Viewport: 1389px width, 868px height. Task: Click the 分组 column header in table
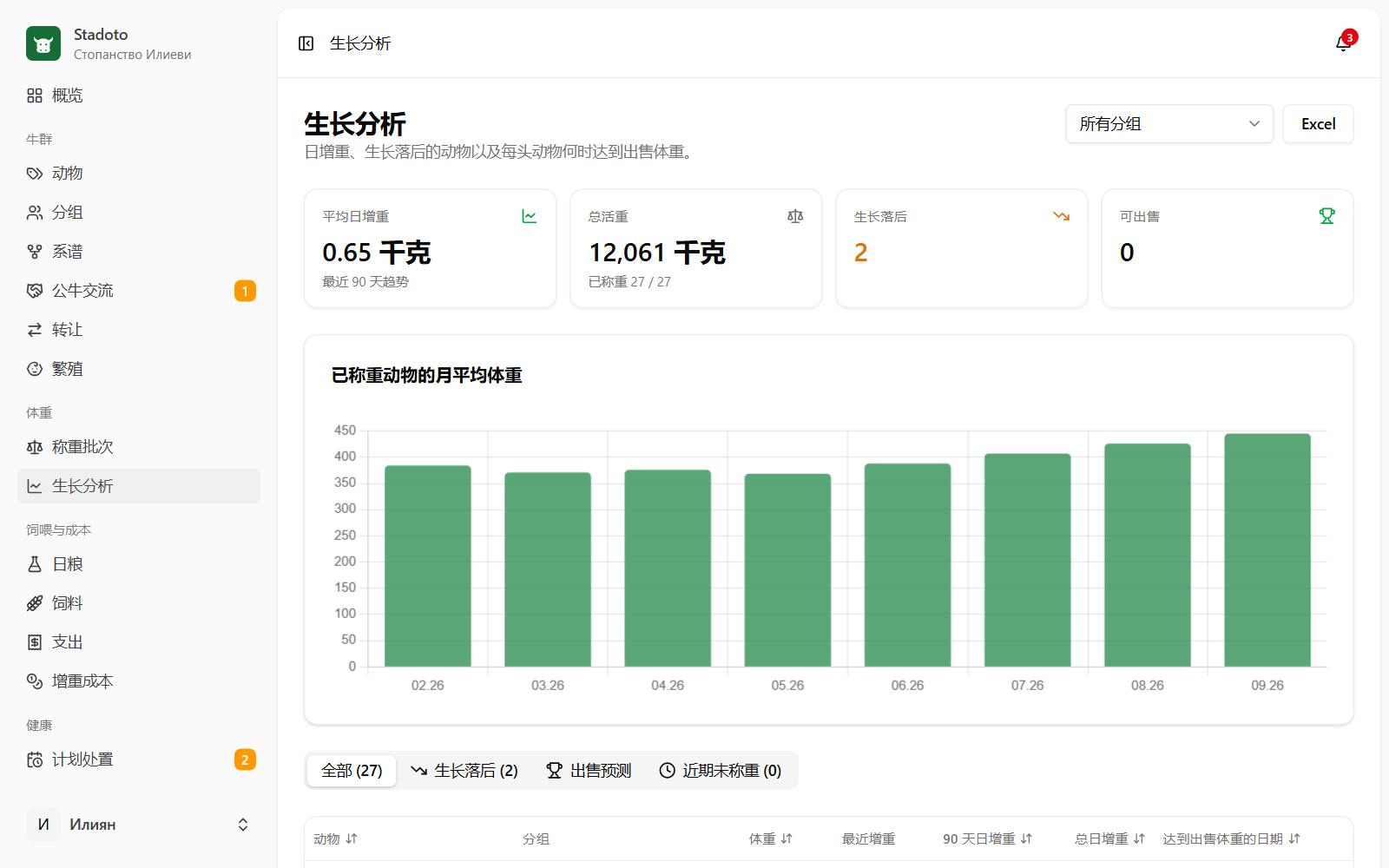coord(536,839)
